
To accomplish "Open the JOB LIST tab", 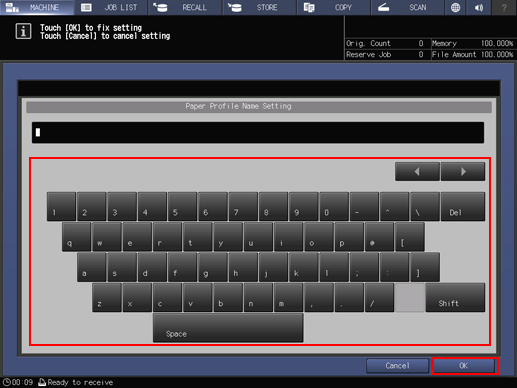I will [111, 7].
